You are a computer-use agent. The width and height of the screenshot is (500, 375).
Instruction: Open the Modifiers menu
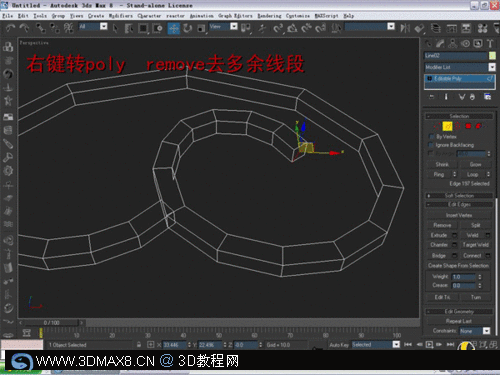[120, 16]
